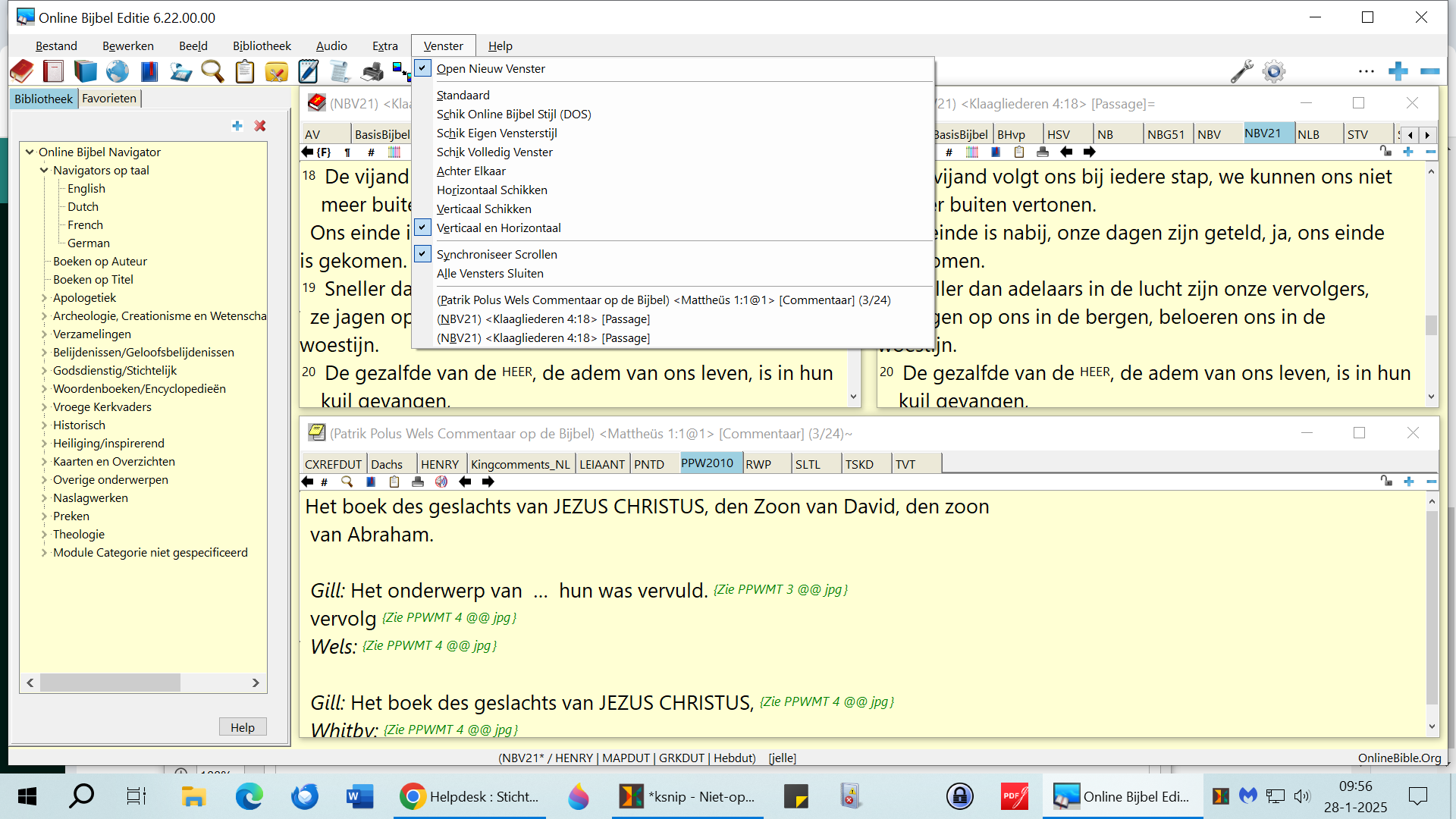
Task: Open the OnlineBible.Org link in status bar
Action: click(x=1399, y=758)
